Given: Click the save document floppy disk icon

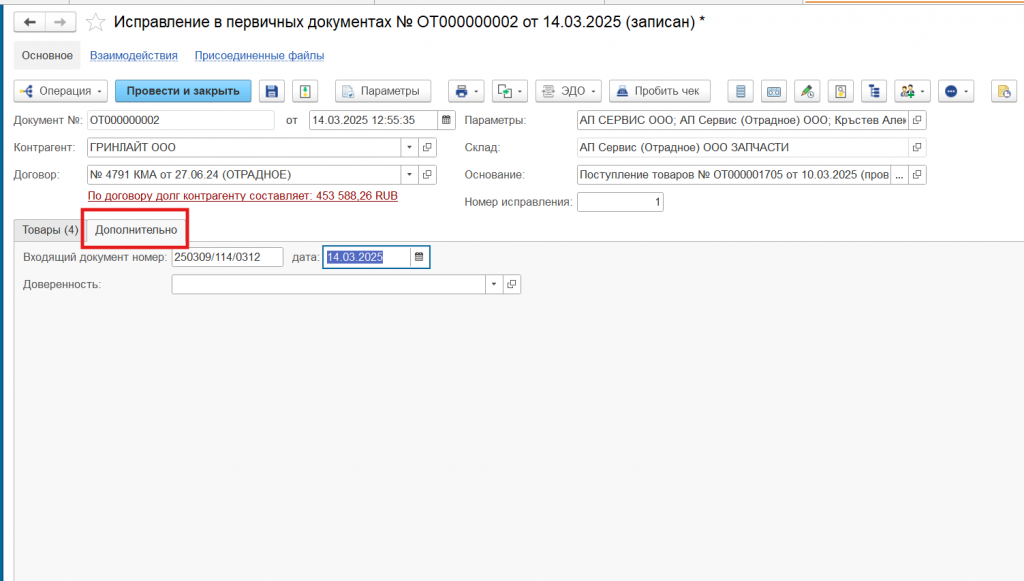Looking at the screenshot, I should pyautogui.click(x=270, y=91).
